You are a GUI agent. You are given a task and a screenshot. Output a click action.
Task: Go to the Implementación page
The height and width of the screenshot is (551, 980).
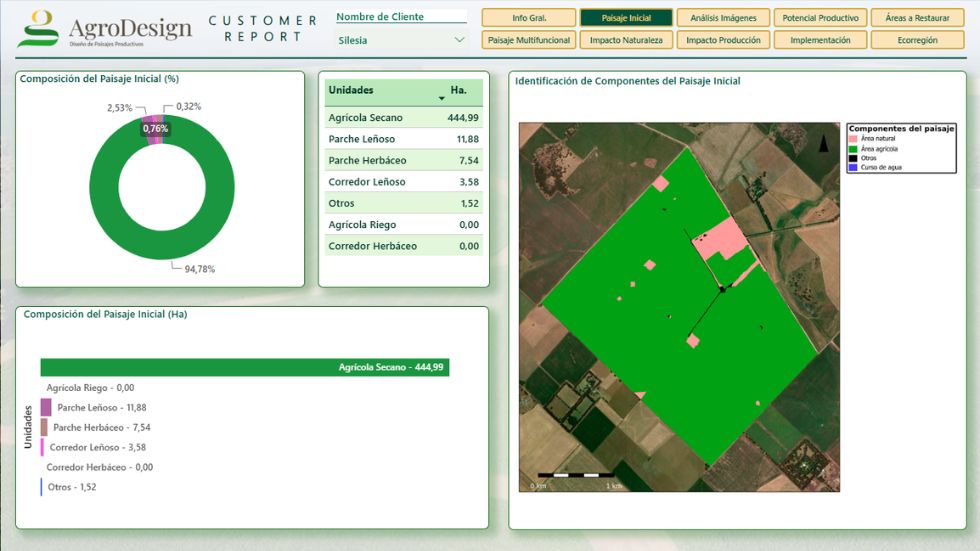820,40
